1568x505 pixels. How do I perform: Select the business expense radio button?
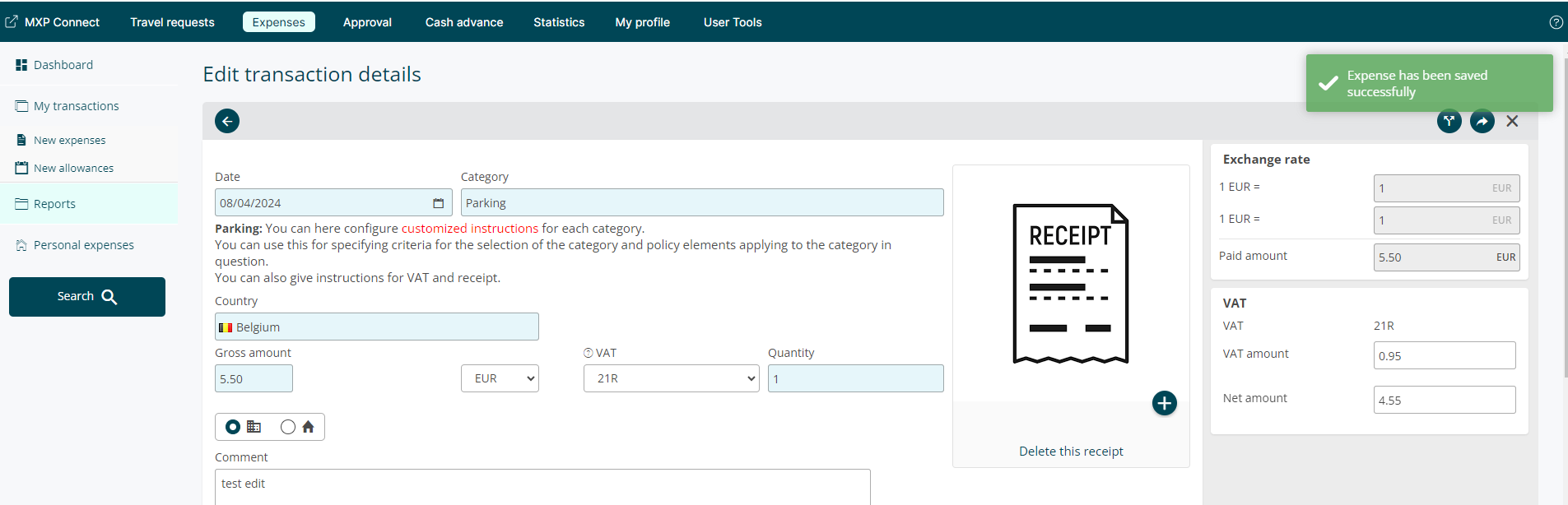[x=233, y=427]
